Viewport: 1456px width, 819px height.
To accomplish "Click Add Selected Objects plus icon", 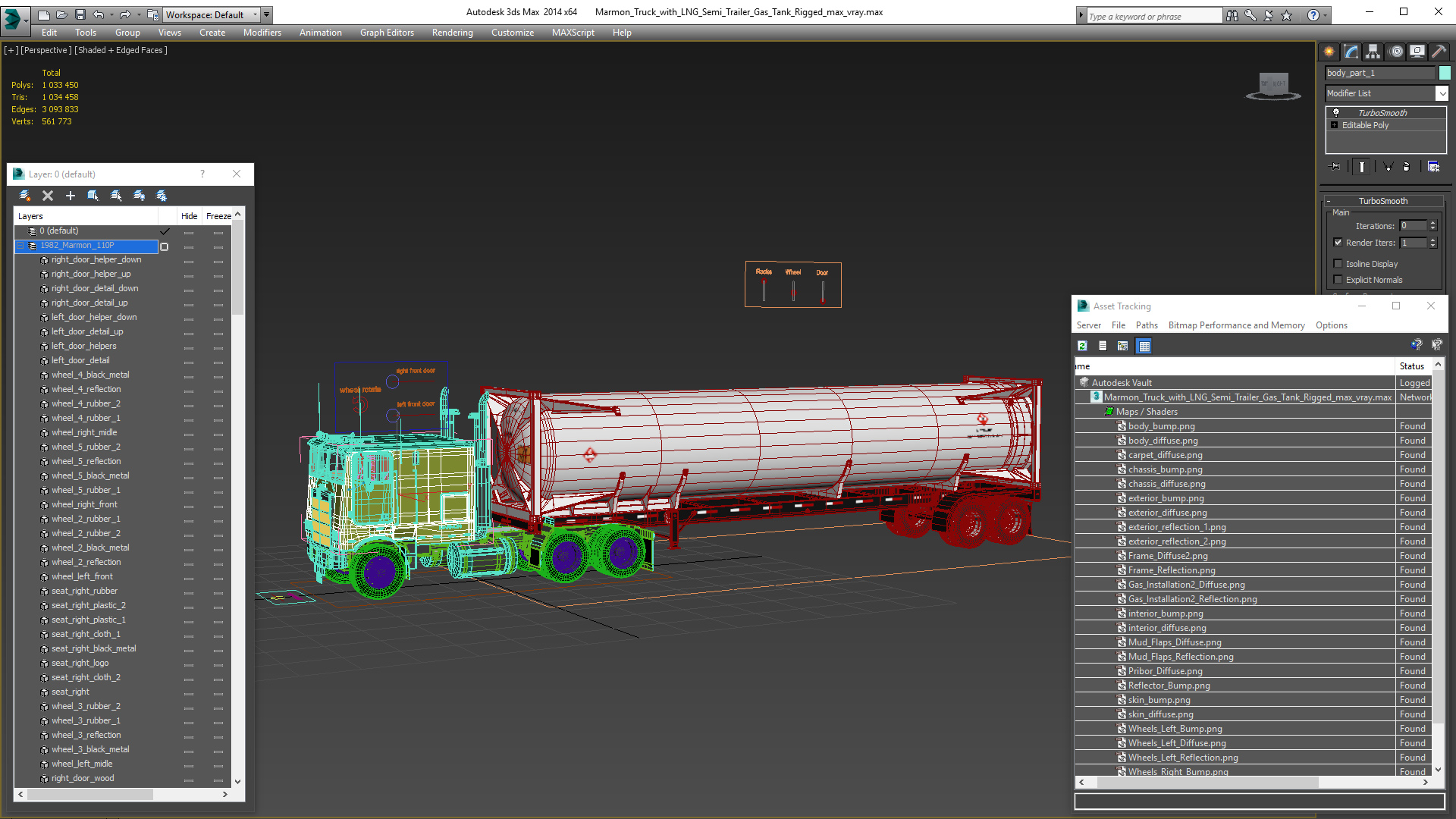I will pyautogui.click(x=71, y=196).
